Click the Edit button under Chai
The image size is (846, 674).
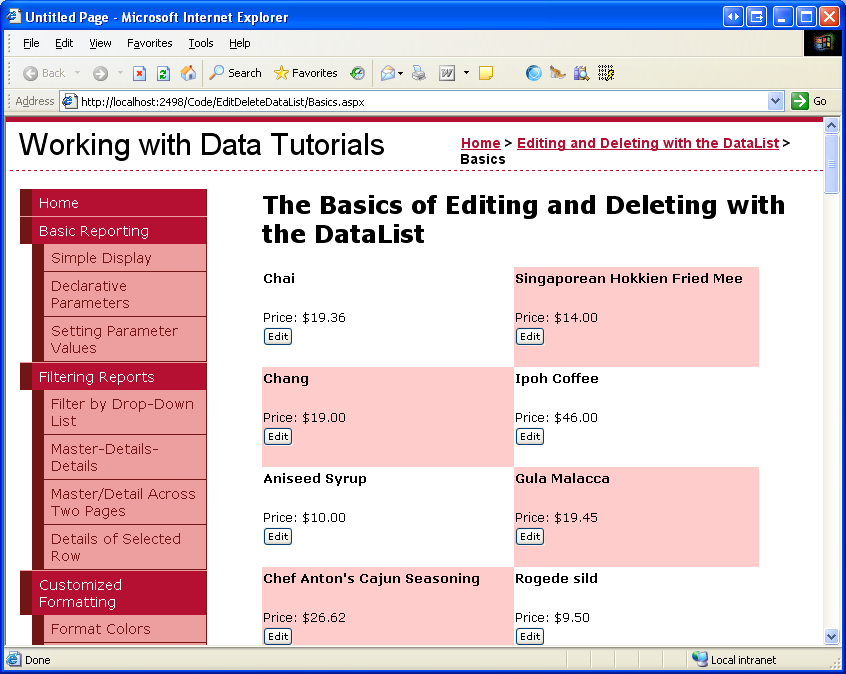point(278,337)
